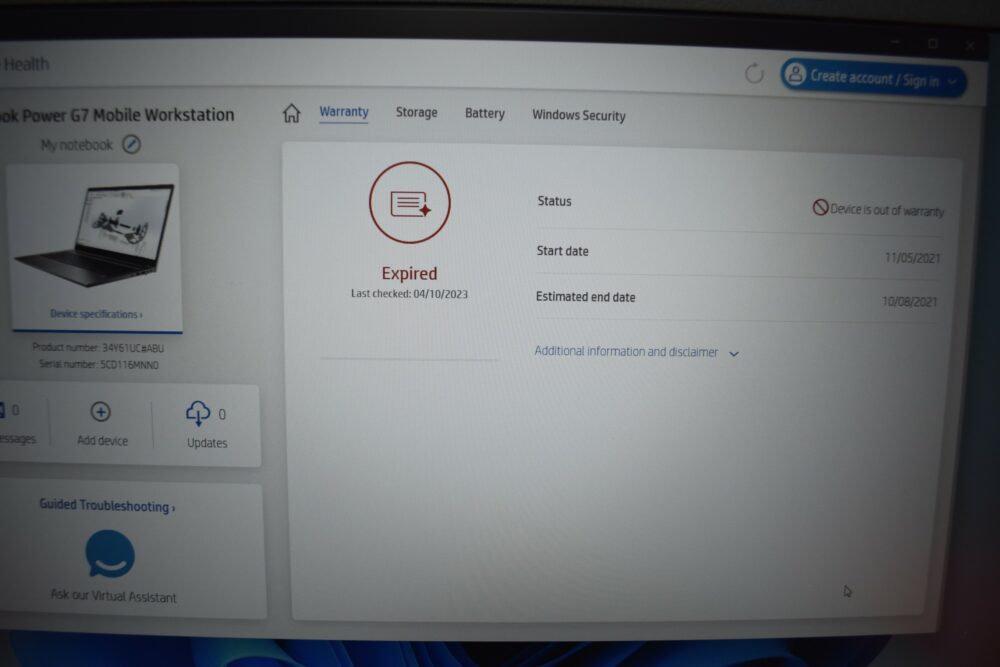Screen dimensions: 1000x667
Task: Click the My notebook label
Action: [x=77, y=145]
